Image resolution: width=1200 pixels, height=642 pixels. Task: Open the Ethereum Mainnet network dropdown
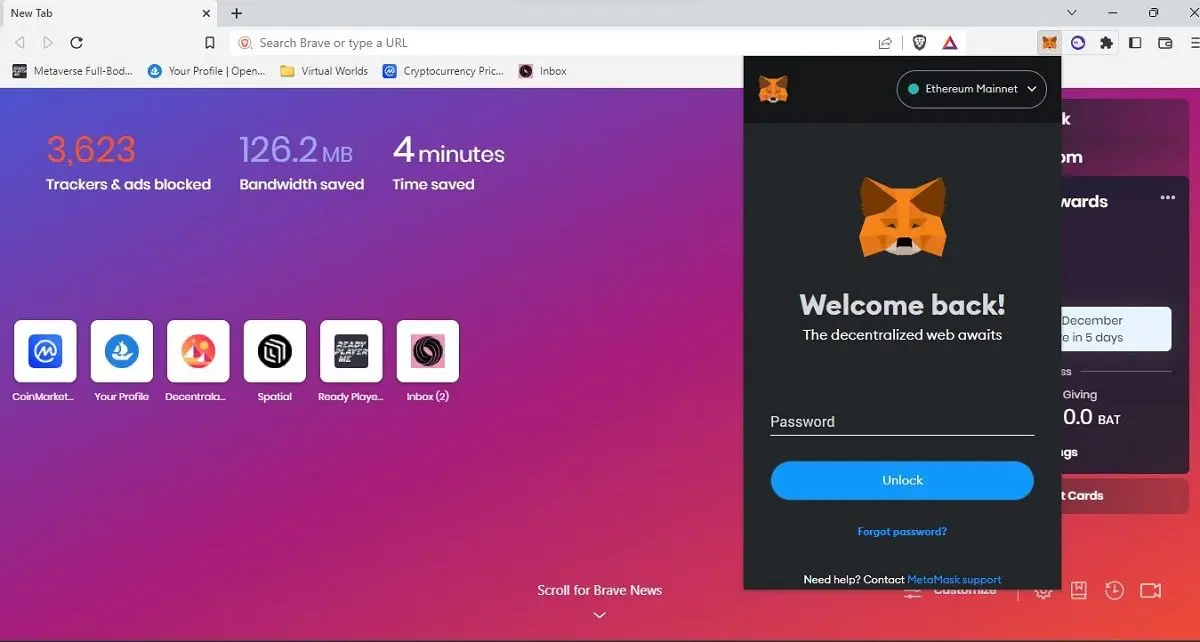pyautogui.click(x=970, y=89)
